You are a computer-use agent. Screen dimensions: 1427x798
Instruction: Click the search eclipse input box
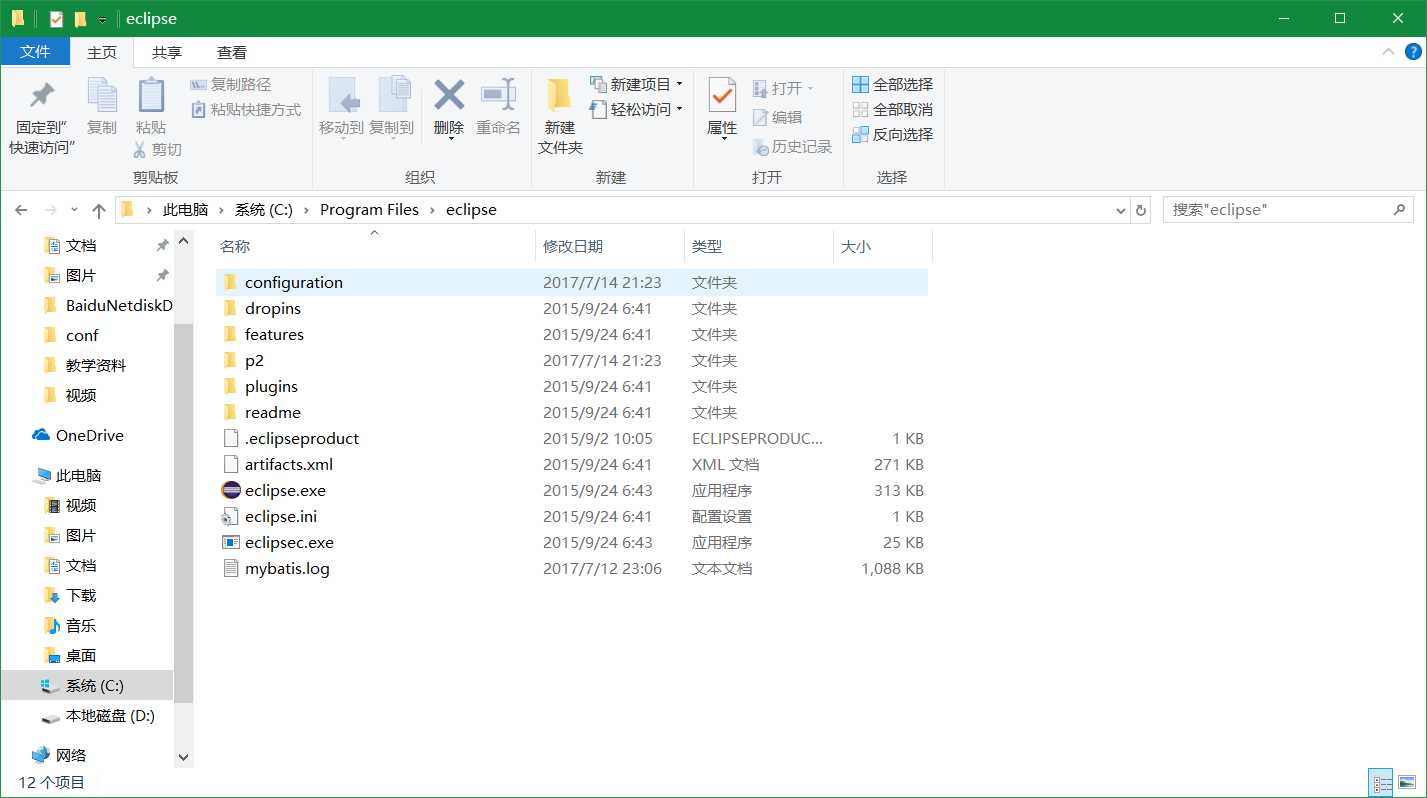1288,210
